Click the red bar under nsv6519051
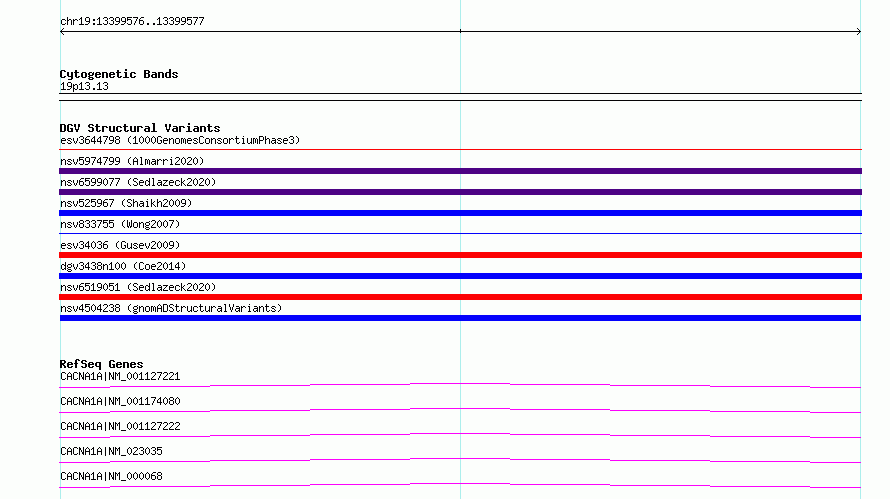 (460, 297)
